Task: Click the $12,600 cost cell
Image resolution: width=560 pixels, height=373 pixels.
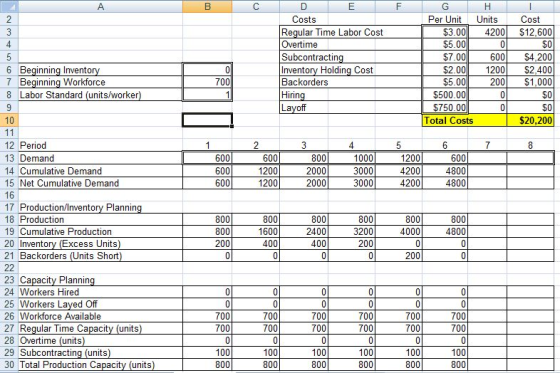Action: pos(530,32)
